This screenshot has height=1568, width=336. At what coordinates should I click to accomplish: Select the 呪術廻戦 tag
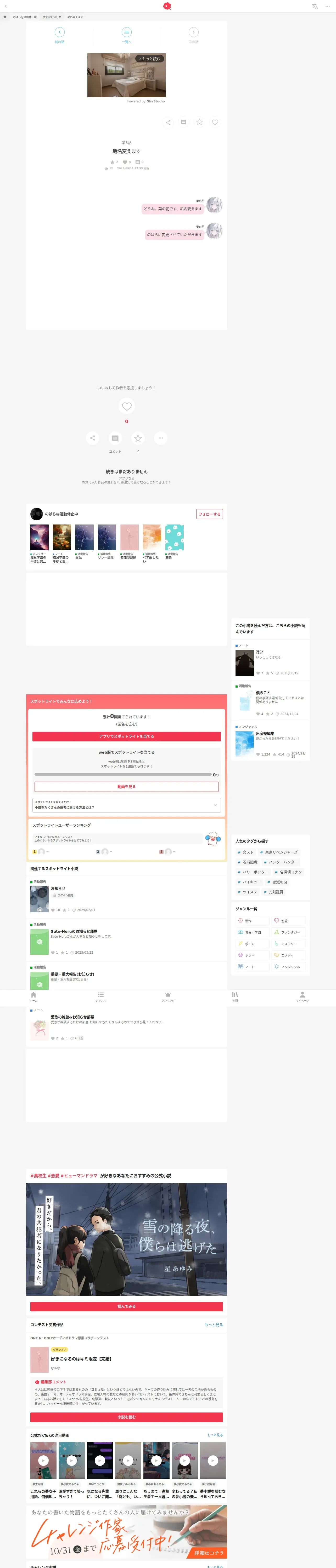click(248, 862)
